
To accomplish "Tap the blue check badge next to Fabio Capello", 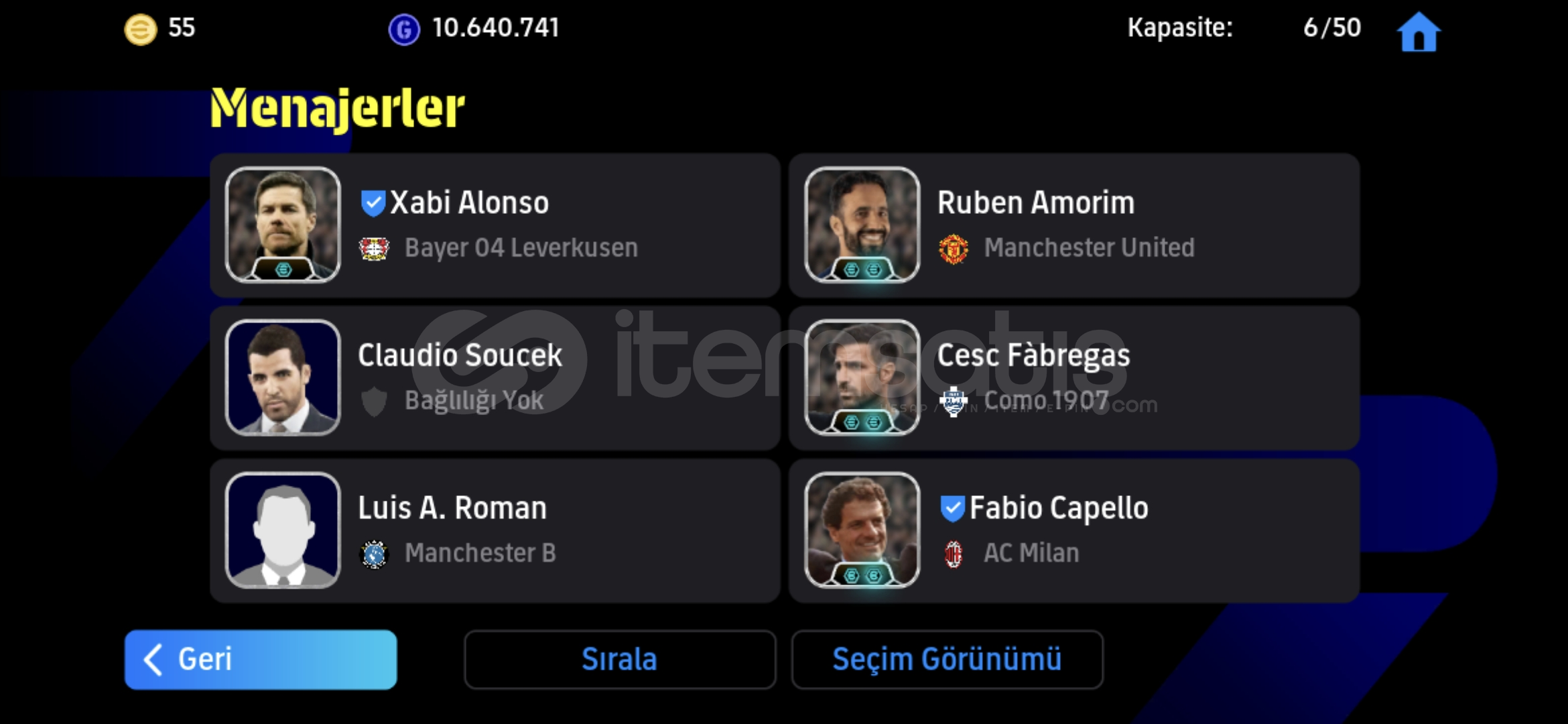I will [x=952, y=508].
